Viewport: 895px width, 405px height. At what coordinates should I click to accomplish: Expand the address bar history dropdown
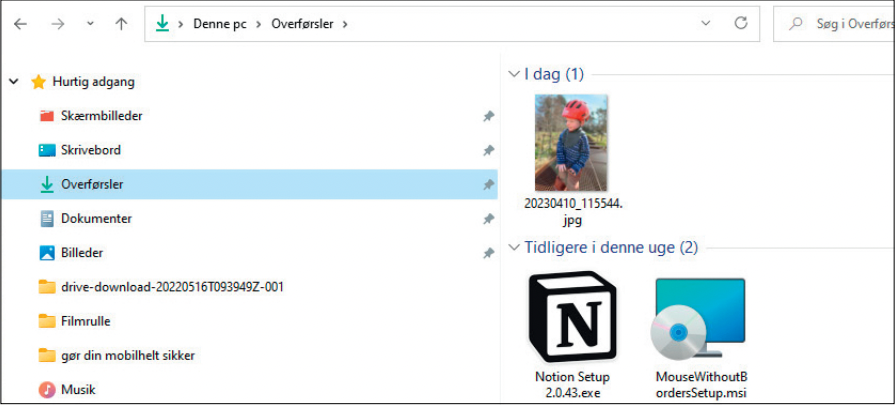pyautogui.click(x=706, y=23)
